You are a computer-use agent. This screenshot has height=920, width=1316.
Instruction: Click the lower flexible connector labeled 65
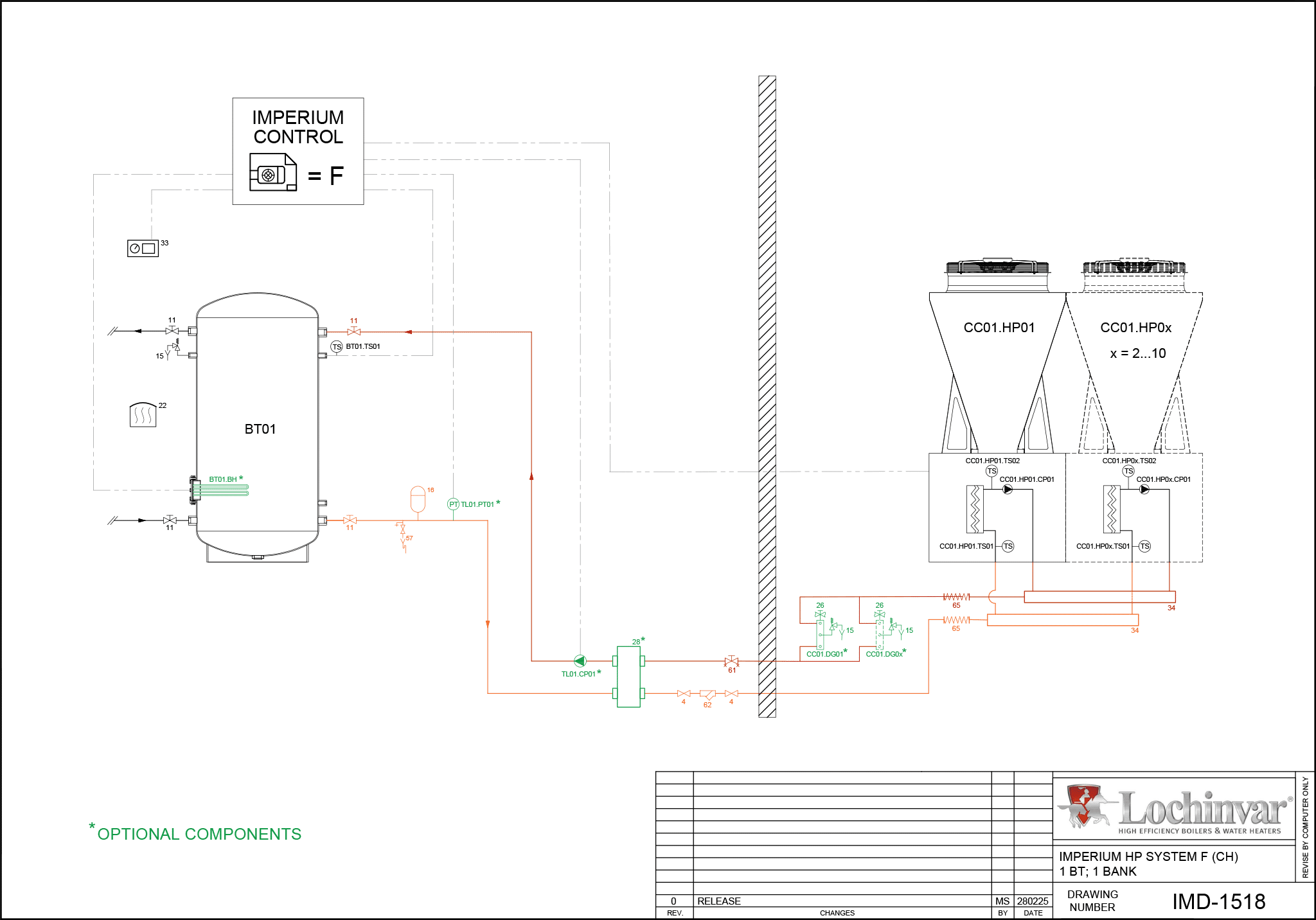pos(956,620)
